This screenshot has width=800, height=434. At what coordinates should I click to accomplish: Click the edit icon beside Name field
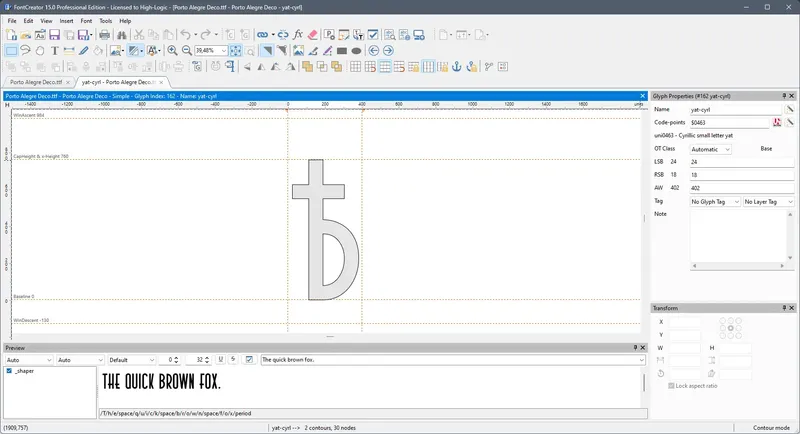[x=789, y=110]
